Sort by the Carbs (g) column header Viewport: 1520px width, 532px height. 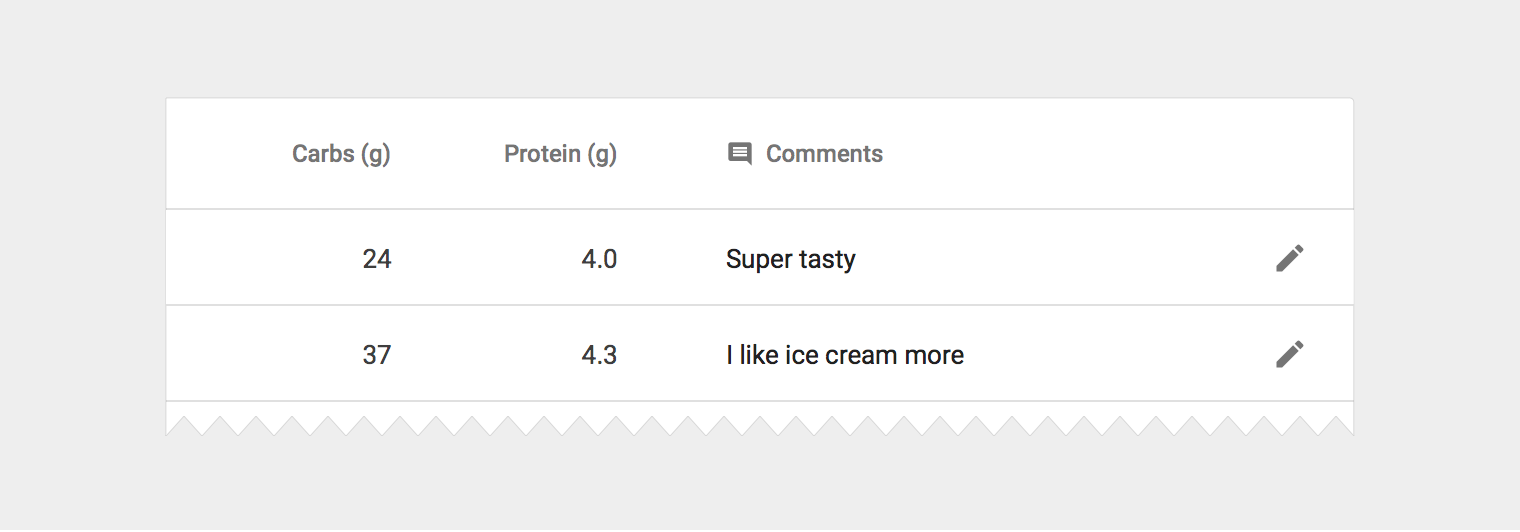341,154
